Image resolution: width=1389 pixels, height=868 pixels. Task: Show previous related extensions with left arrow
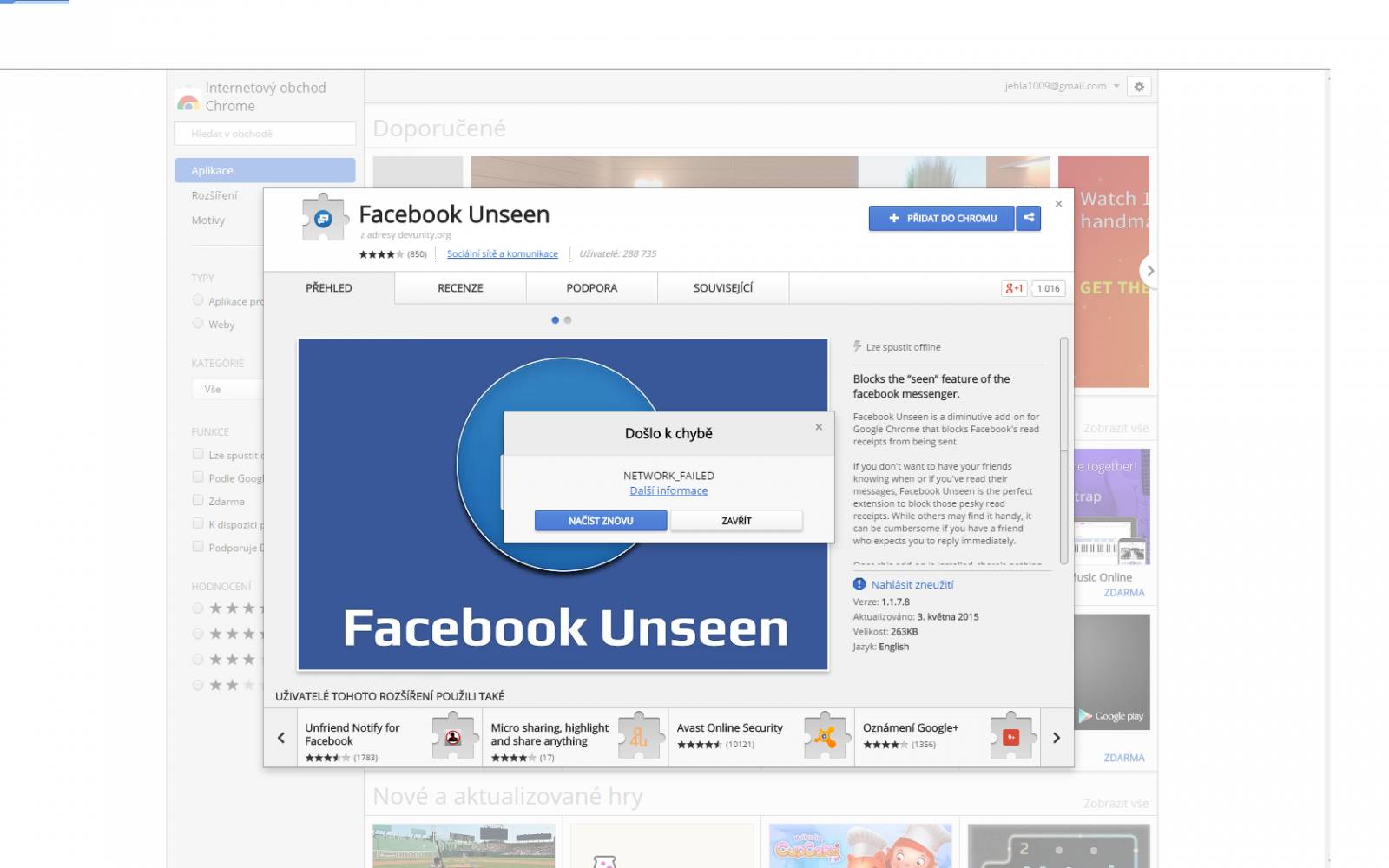point(280,738)
